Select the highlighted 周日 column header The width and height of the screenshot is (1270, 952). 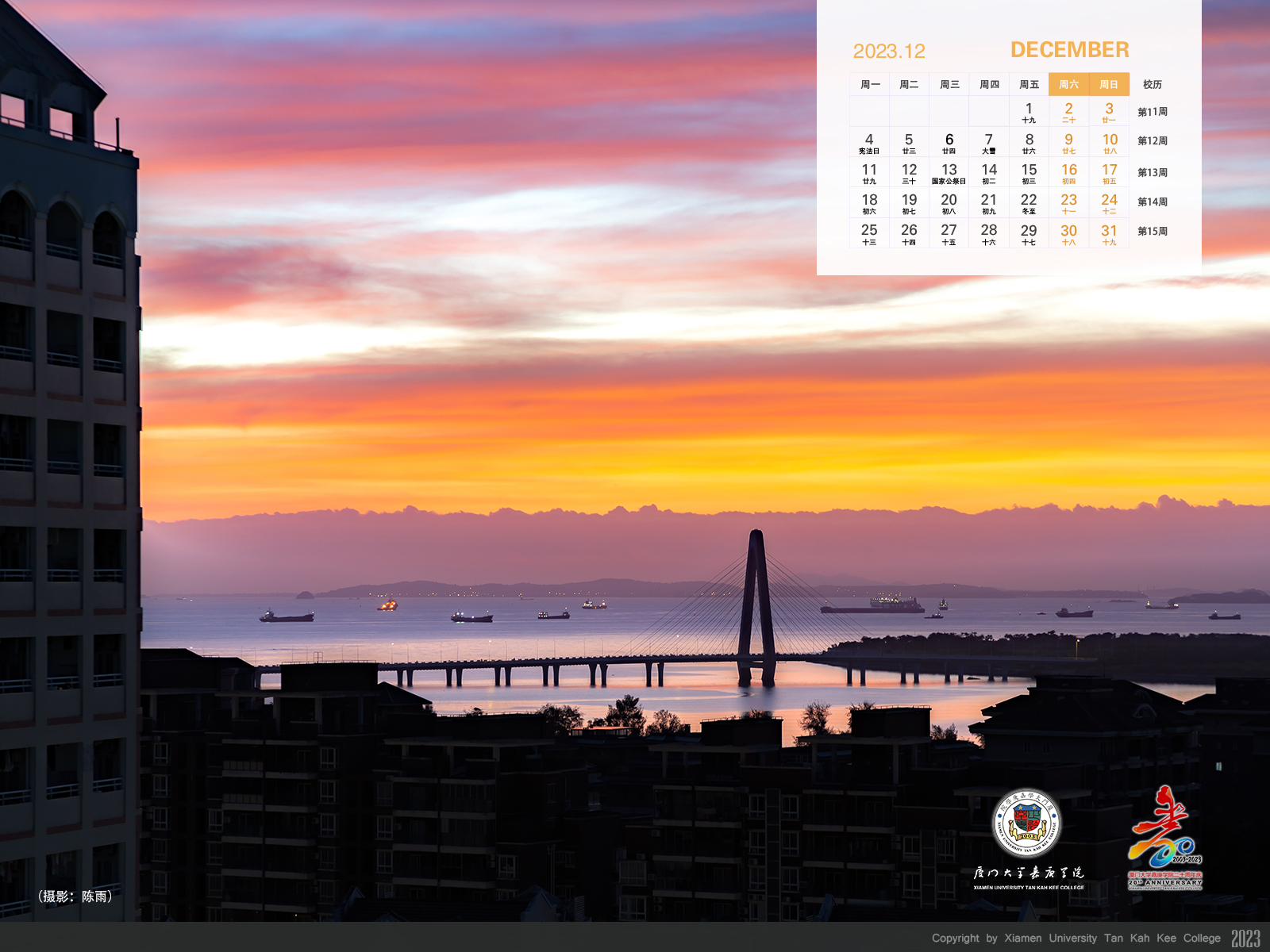pos(1109,84)
